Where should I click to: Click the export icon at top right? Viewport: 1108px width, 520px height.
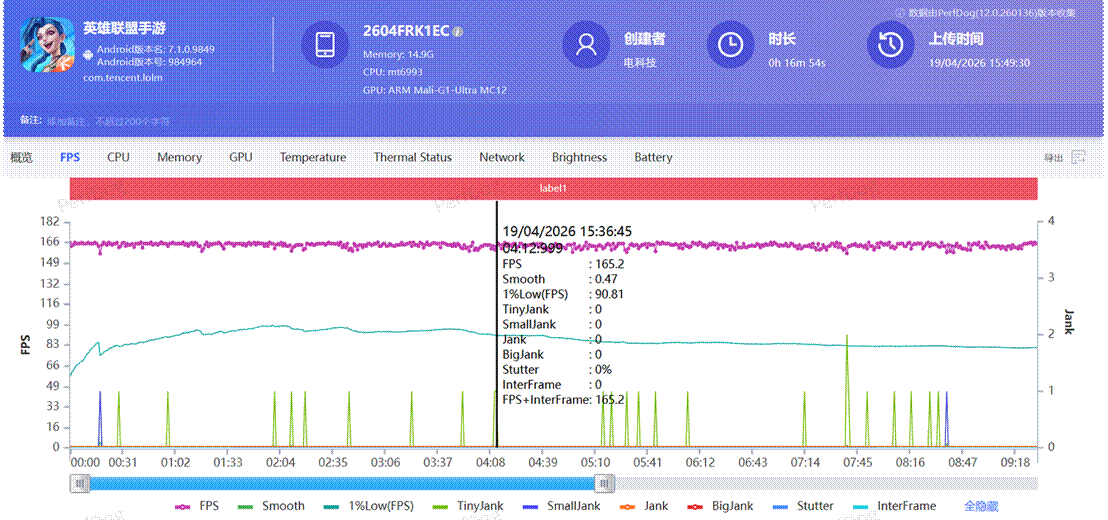pyautogui.click(x=1079, y=157)
